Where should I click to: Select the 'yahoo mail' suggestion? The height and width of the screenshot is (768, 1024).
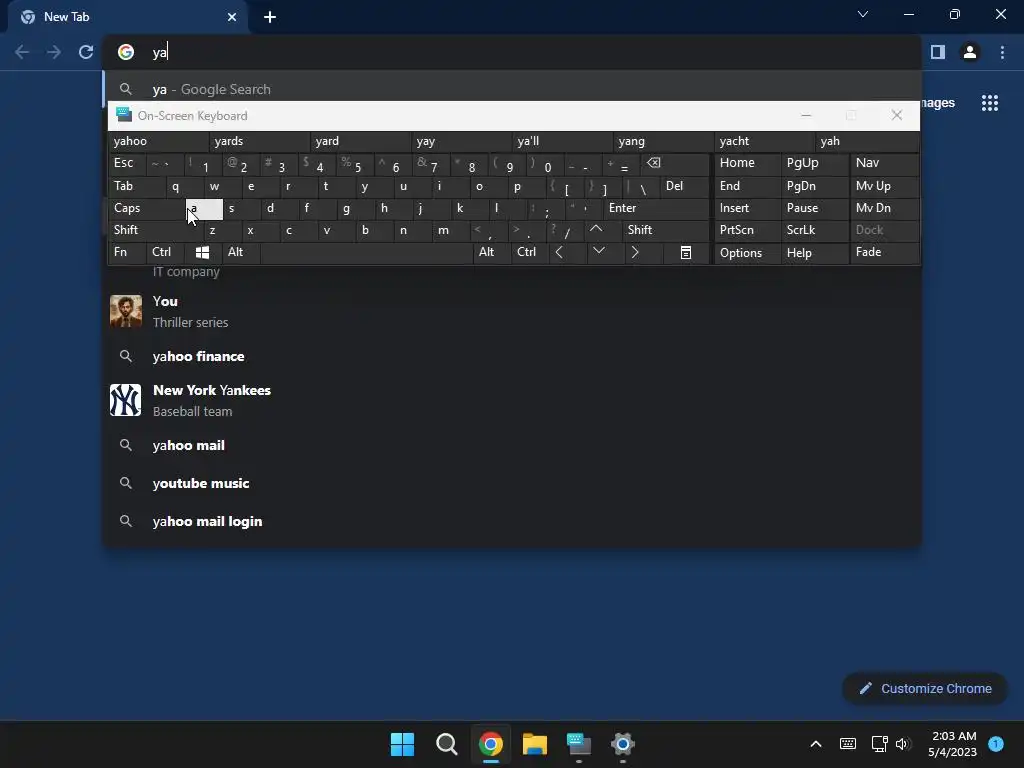tap(513, 445)
